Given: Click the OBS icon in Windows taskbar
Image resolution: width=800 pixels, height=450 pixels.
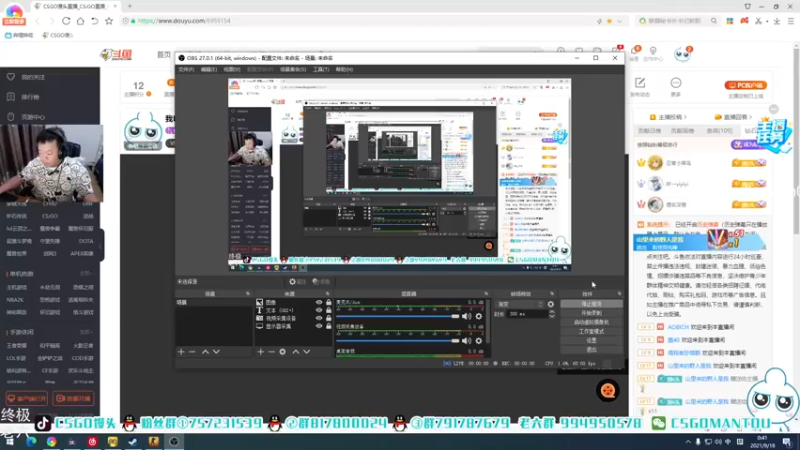Looking at the screenshot, I should [x=174, y=441].
